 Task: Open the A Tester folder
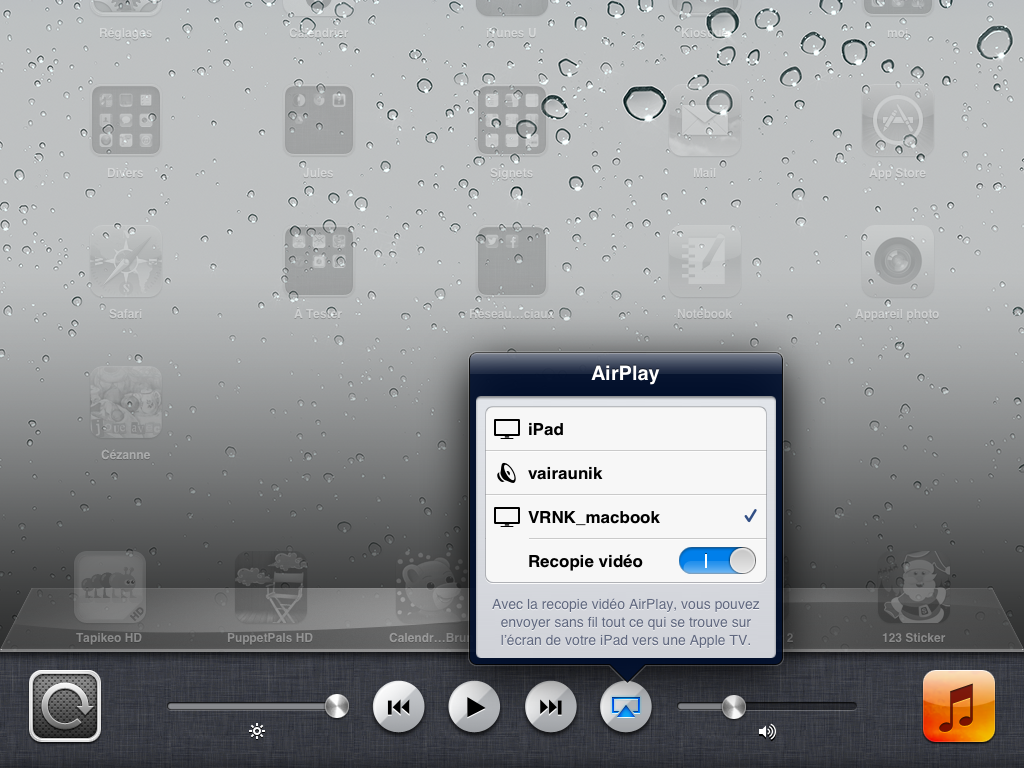pos(319,261)
